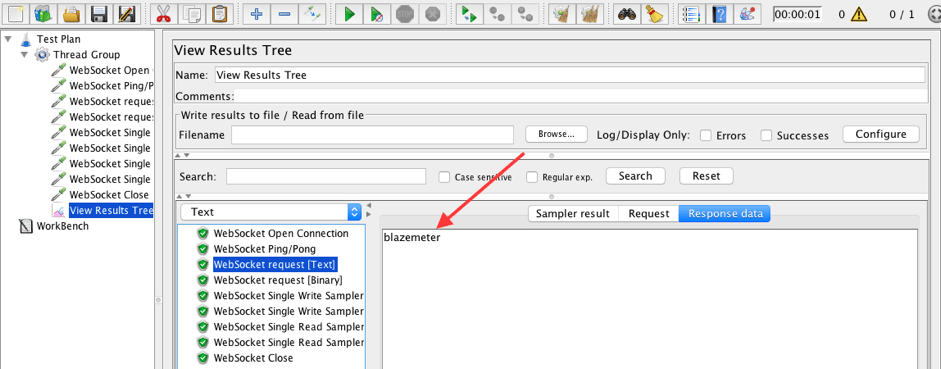
Task: Click the Save As icon with pencil
Action: [127, 13]
